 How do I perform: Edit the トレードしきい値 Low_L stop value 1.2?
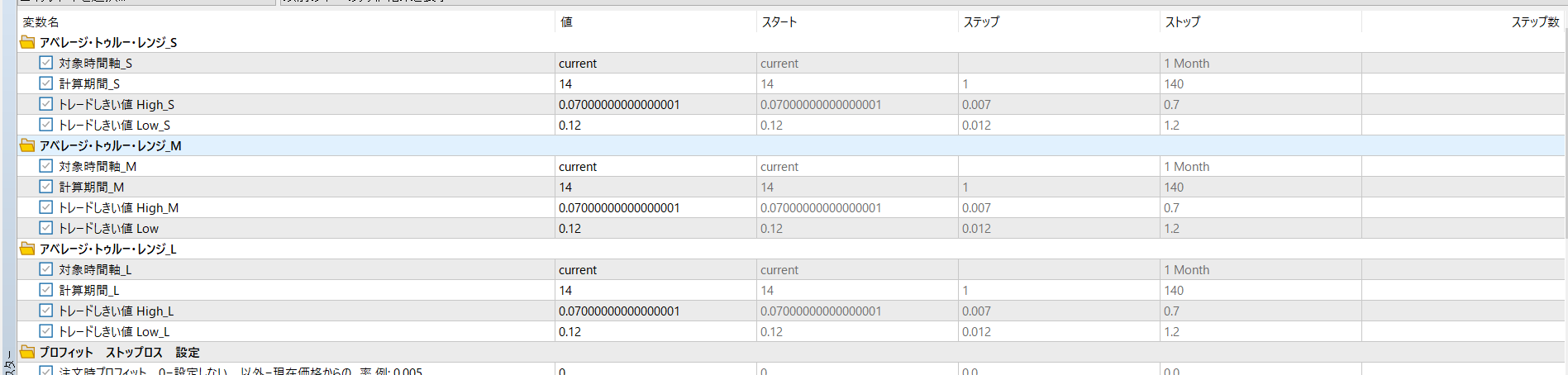(x=1261, y=332)
